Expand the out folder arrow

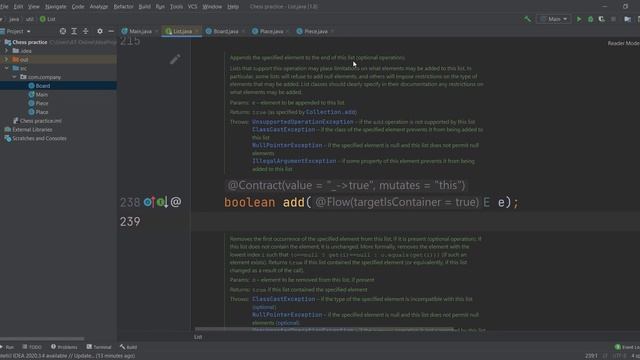point(7,60)
